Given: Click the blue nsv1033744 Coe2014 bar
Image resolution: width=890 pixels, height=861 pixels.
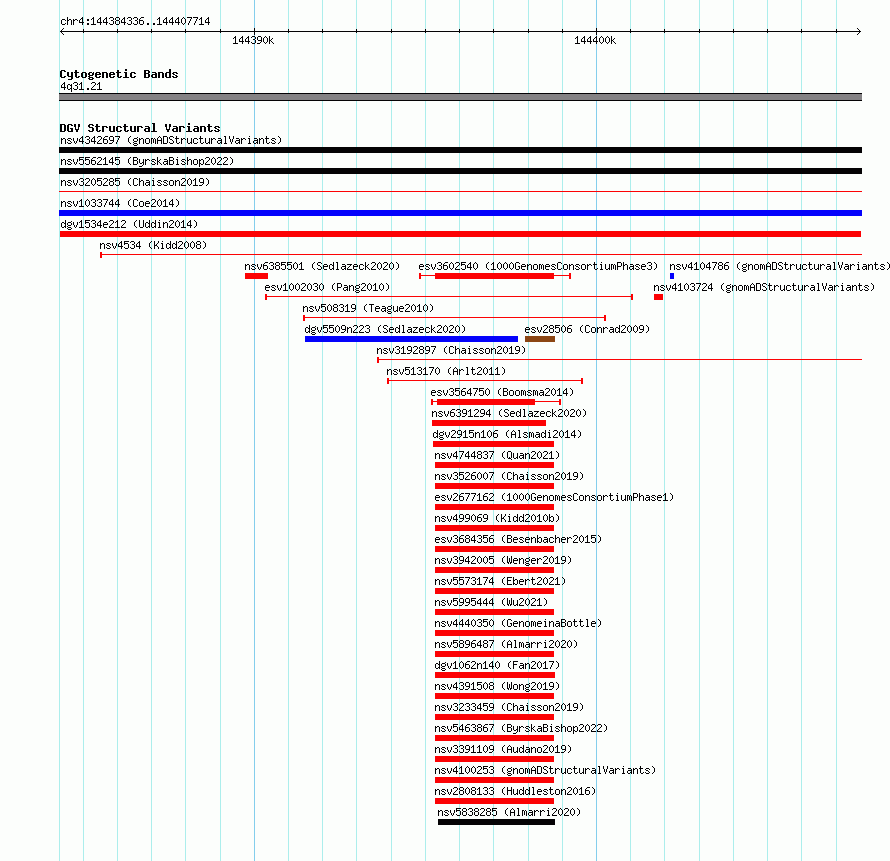Looking at the screenshot, I should (460, 213).
